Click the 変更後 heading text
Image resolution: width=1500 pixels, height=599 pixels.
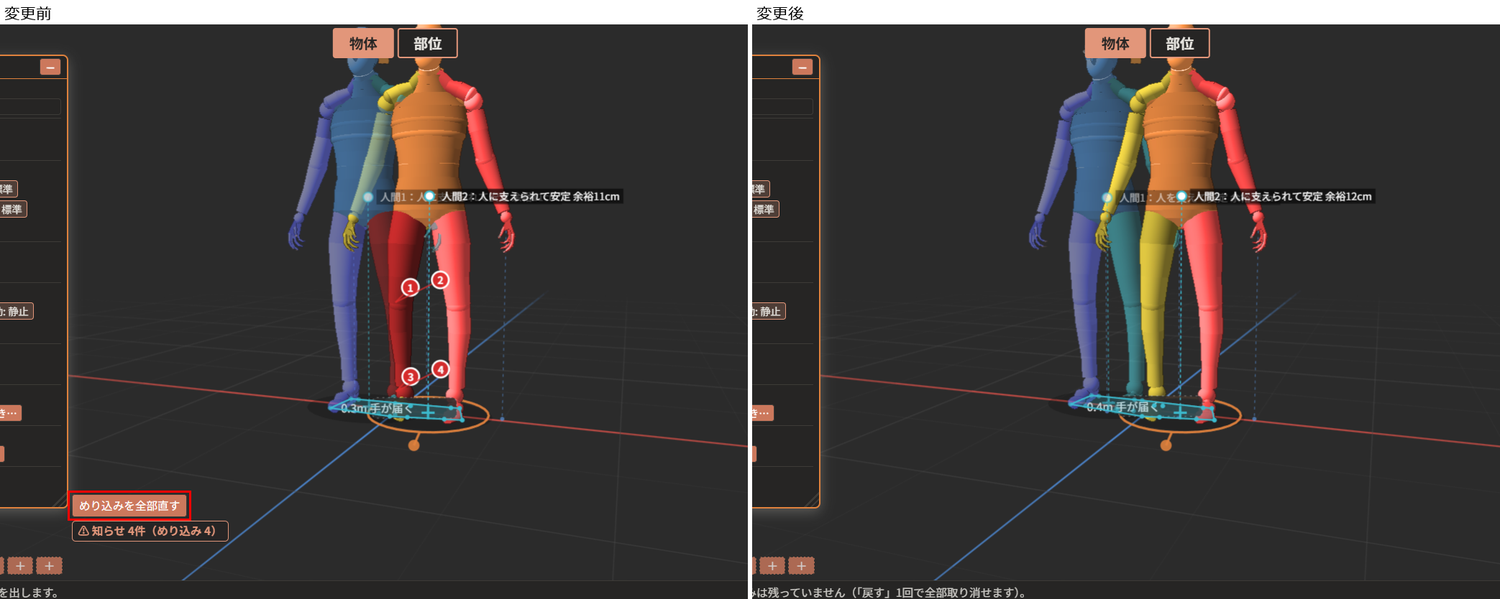(x=780, y=13)
